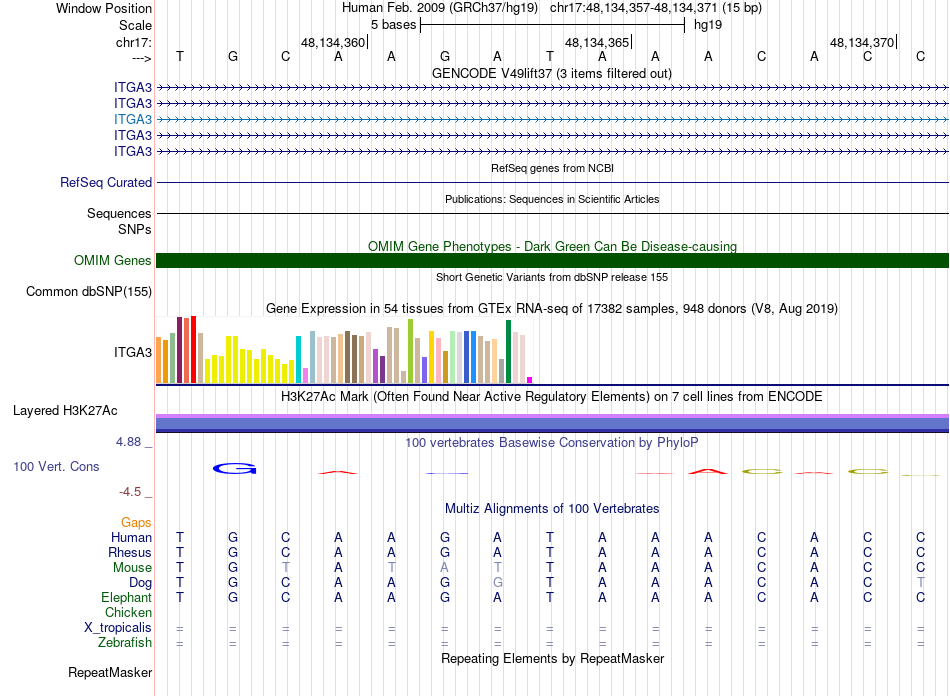Viewport: 950px width, 696px height.
Task: Click the hg19 label beside scale bar
Action: point(708,25)
